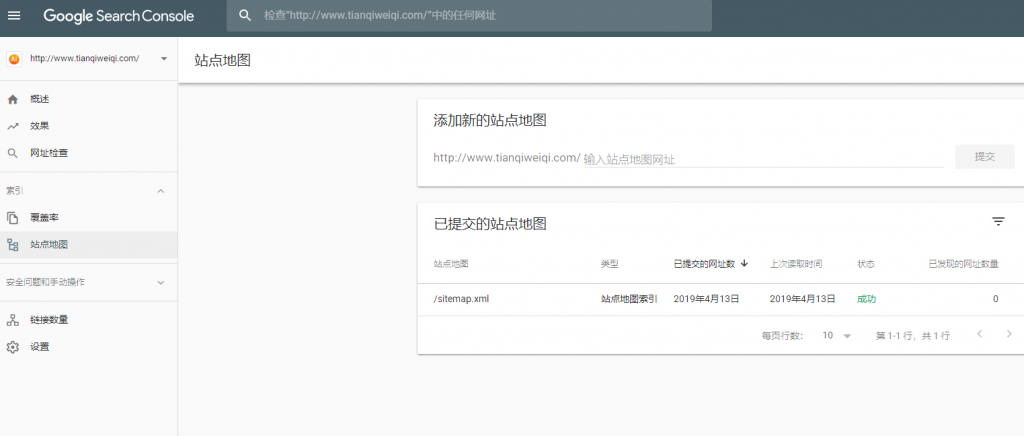Viewport: 1024px width, 436px height.
Task: Open the property selector dropdown
Action: coord(164,59)
